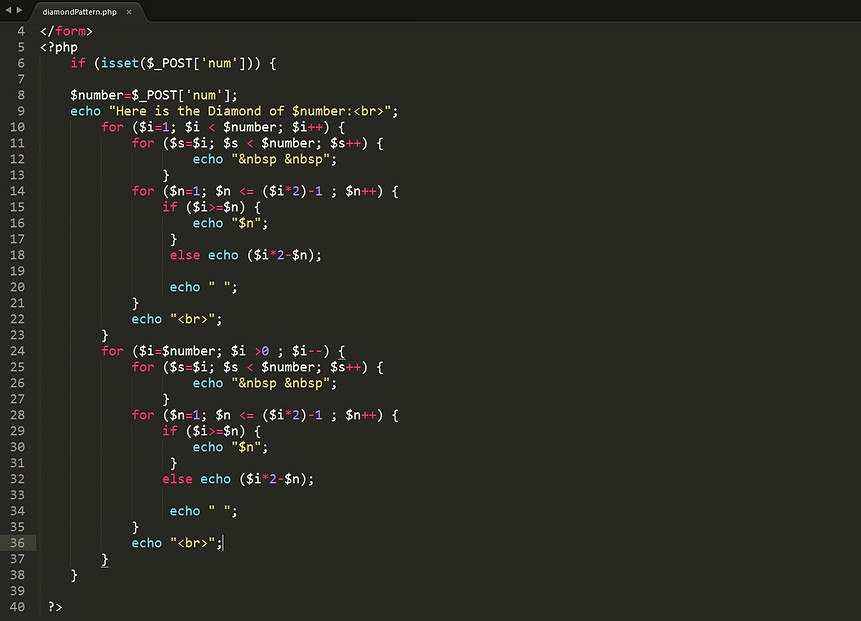The image size is (861, 621).
Task: Click the else keyword on line 18
Action: [185, 255]
